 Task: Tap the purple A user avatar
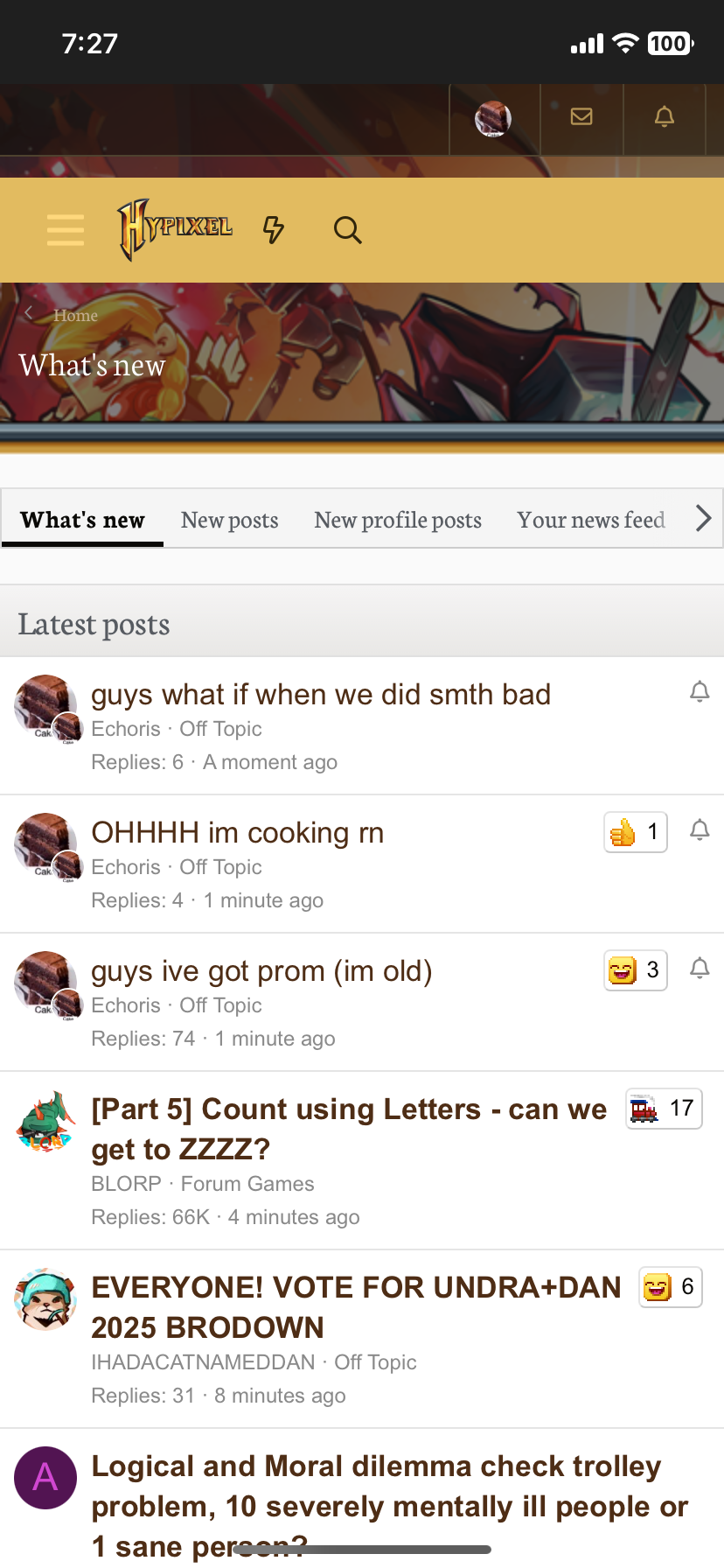point(45,1478)
